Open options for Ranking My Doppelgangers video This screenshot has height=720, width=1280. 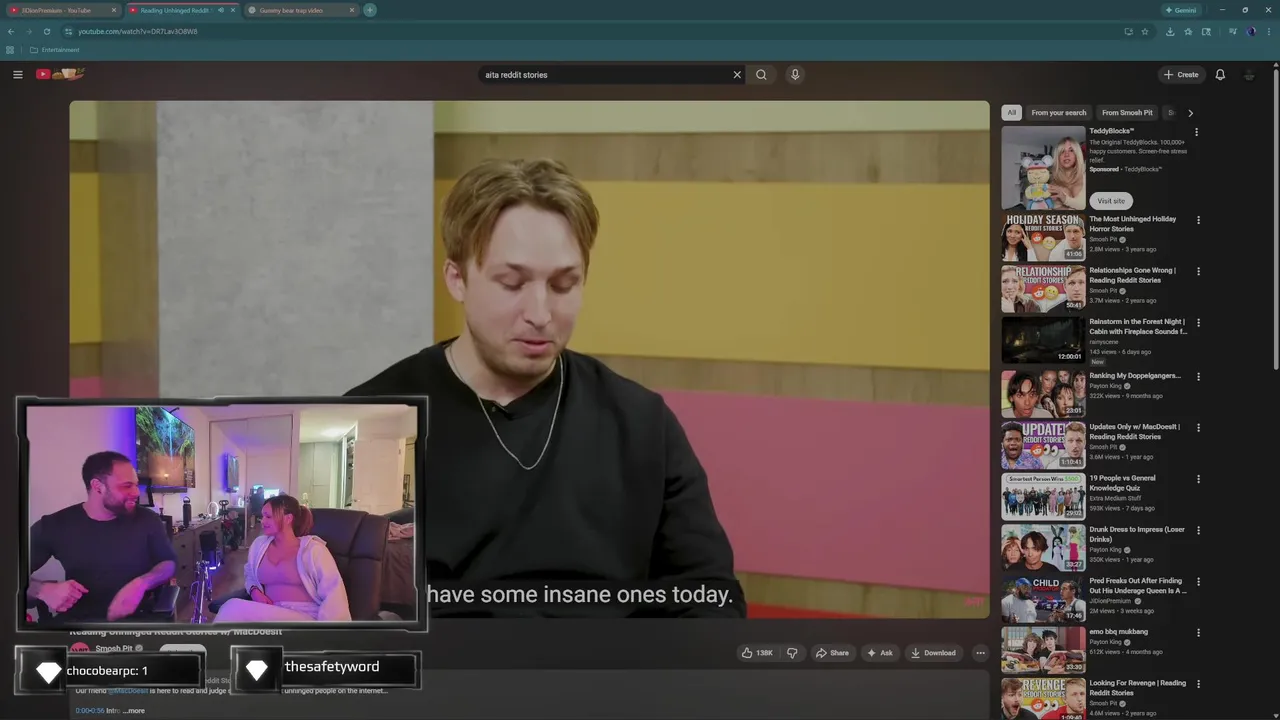(1198, 377)
